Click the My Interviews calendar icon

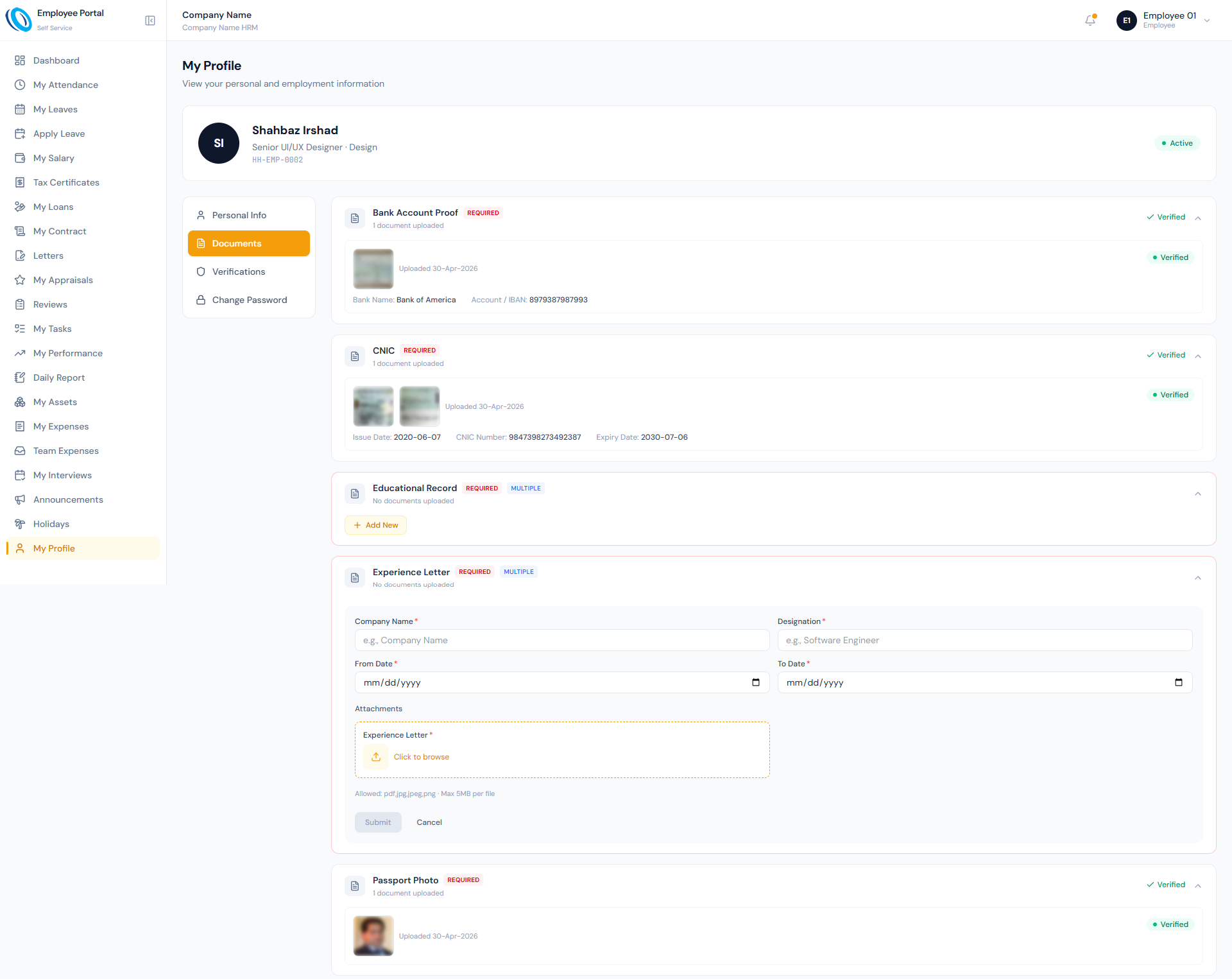click(x=20, y=475)
